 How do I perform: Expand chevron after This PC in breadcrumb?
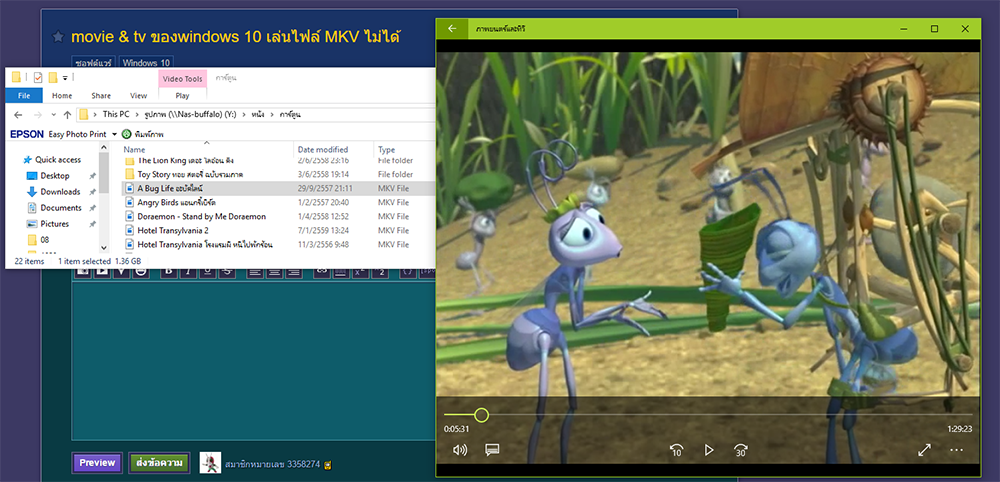point(136,115)
